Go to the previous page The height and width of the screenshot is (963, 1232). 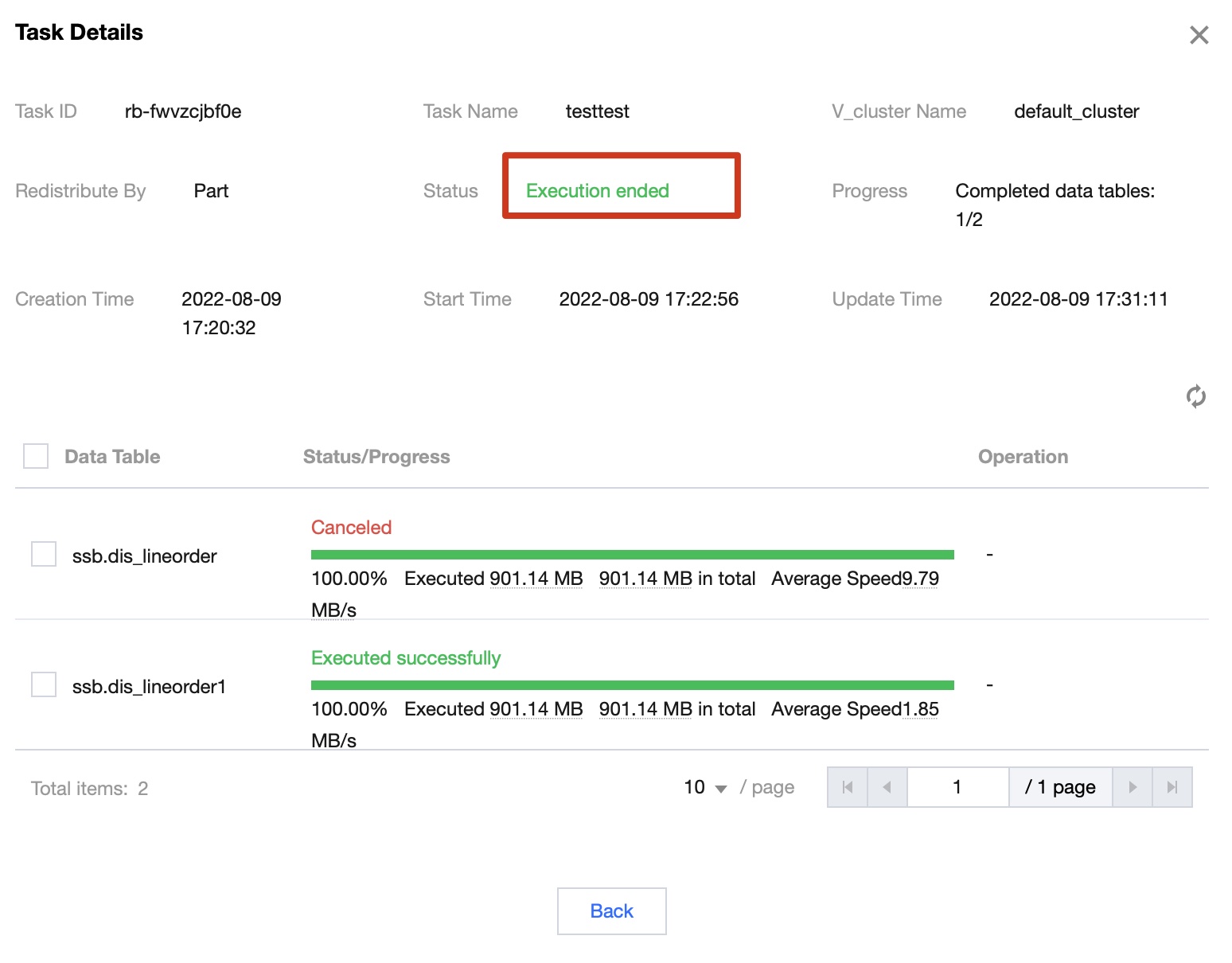pyautogui.click(x=887, y=787)
